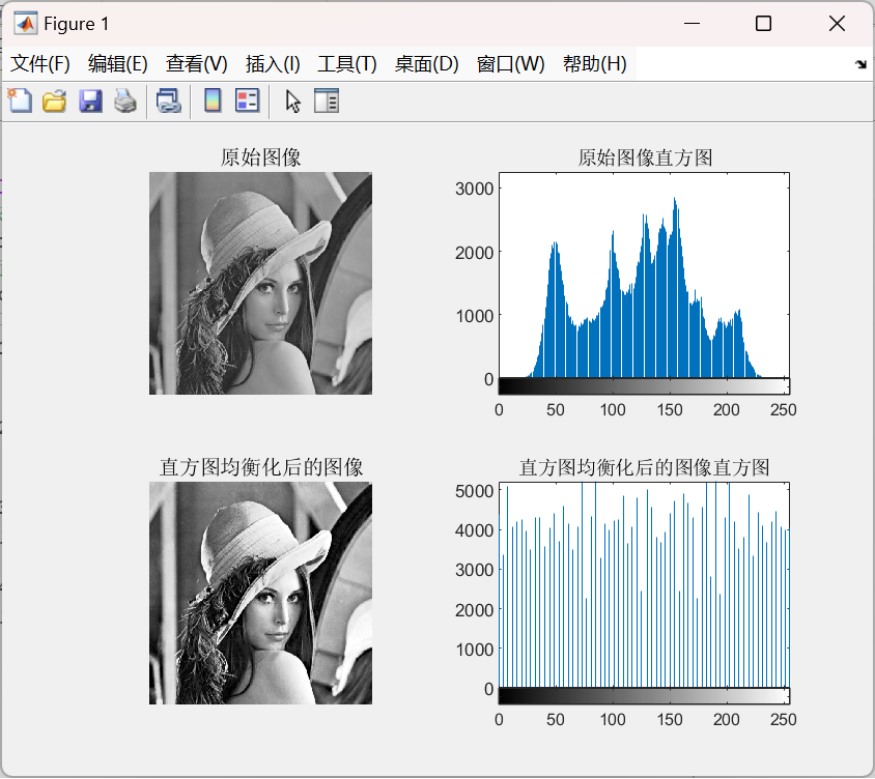
Task: Click the title text 原始图像直方图
Action: point(645,157)
